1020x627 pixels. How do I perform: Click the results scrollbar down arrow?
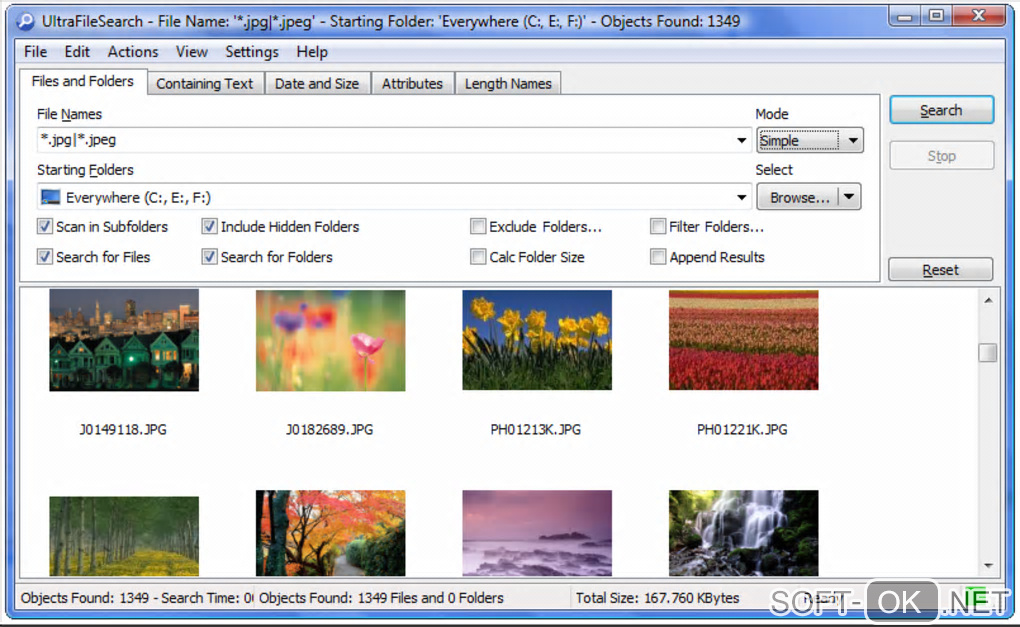(988, 566)
